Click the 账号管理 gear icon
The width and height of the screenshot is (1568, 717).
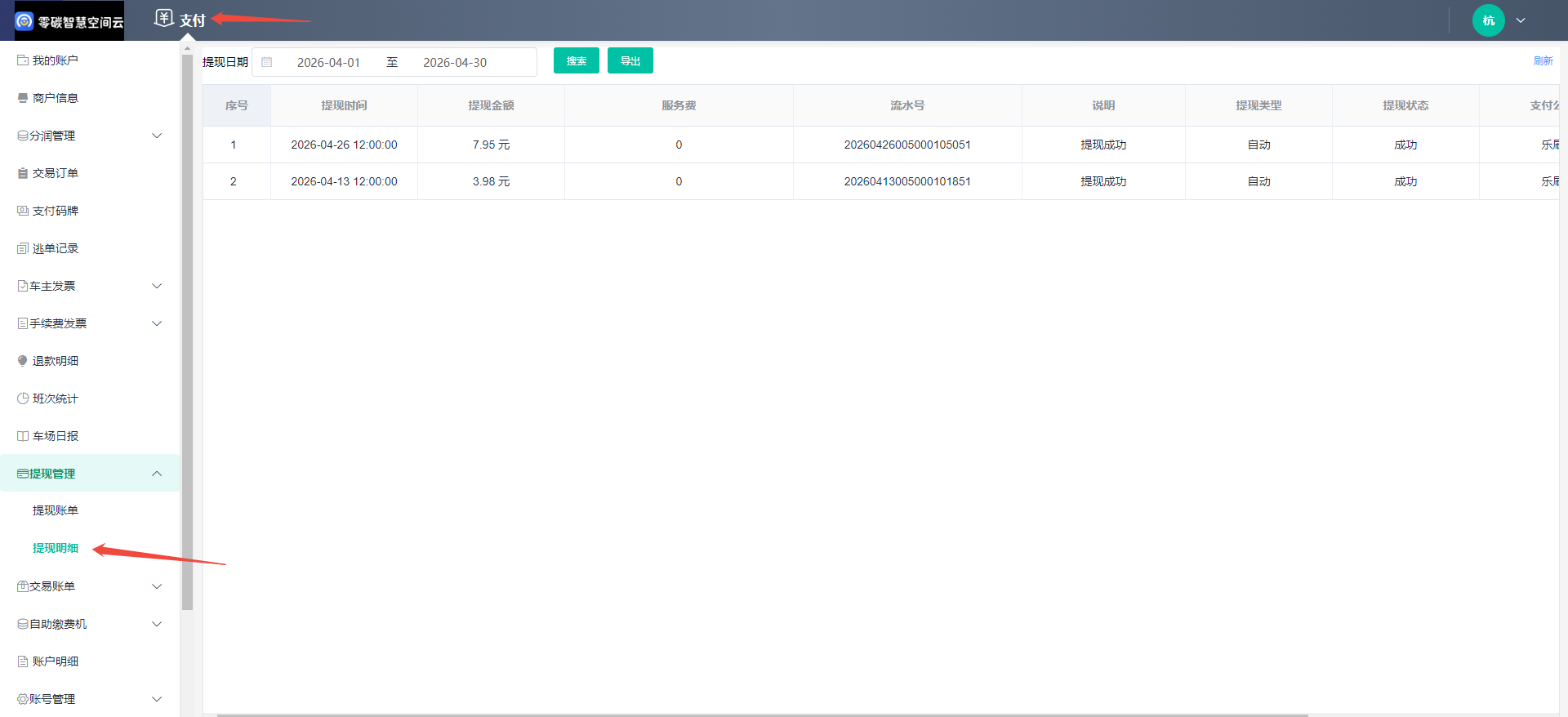point(23,699)
